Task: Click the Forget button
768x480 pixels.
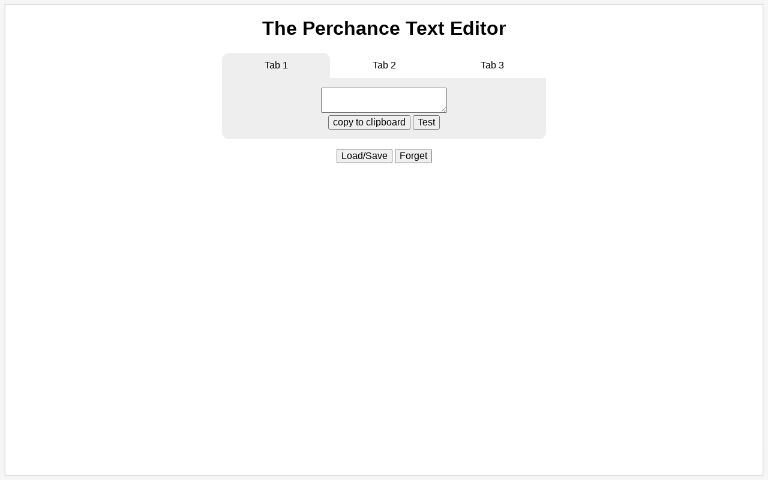Action: click(413, 156)
